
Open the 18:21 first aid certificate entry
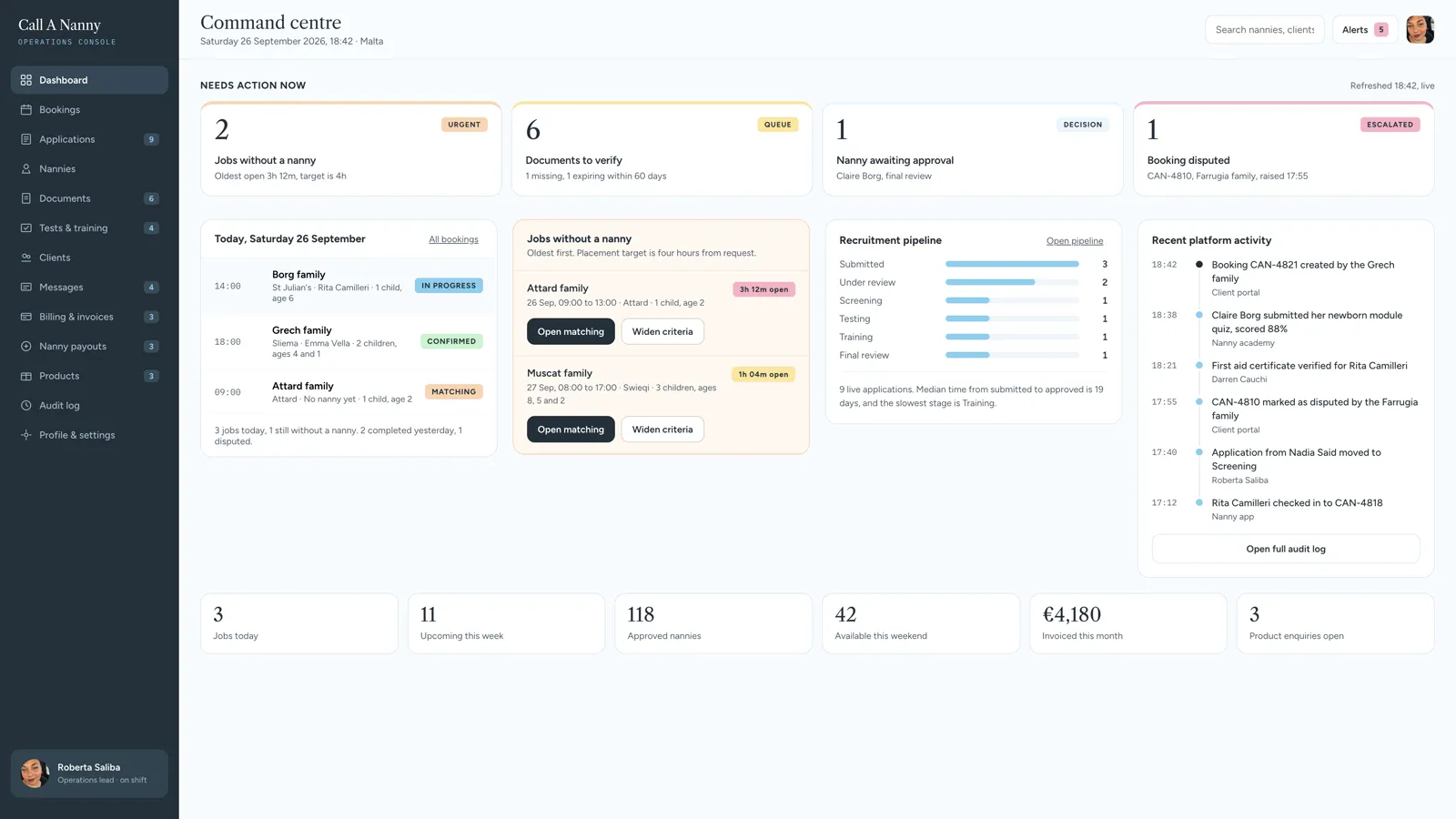pyautogui.click(x=1285, y=372)
